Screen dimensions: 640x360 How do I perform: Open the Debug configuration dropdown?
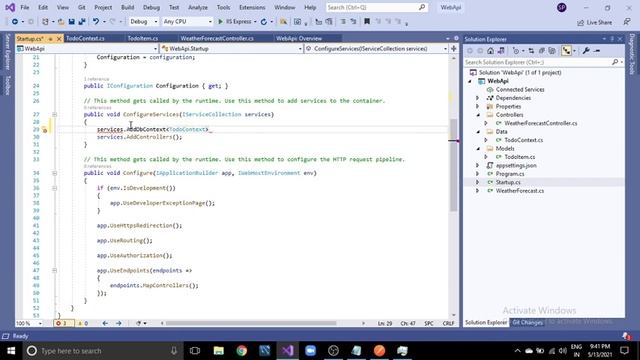click(144, 22)
